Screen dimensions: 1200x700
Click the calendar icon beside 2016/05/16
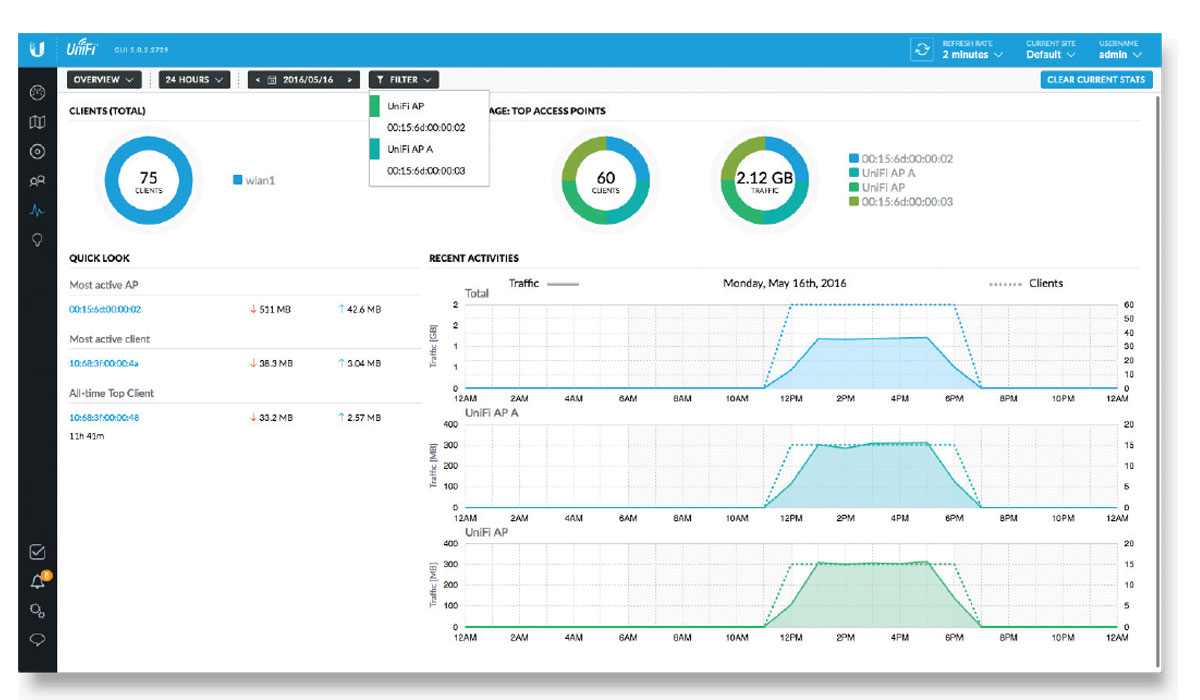[272, 79]
